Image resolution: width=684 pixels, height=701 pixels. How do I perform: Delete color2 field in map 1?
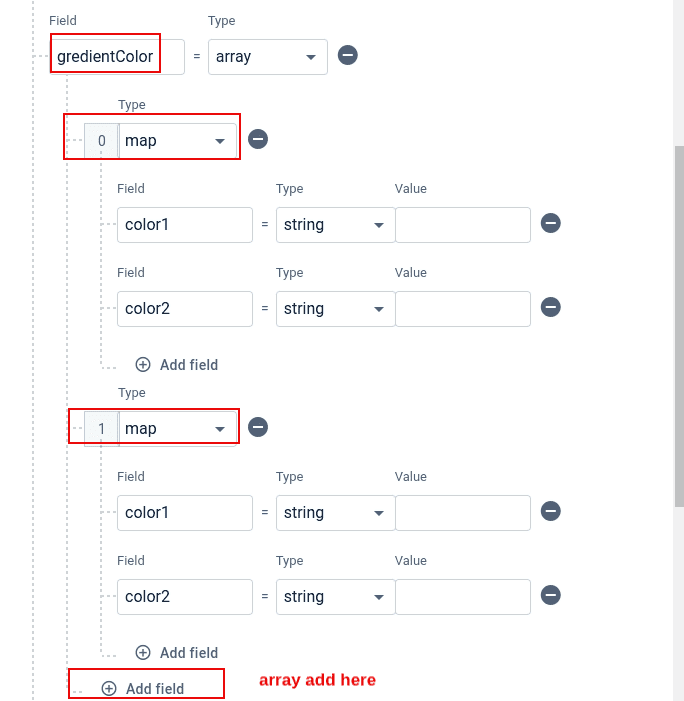[550, 596]
